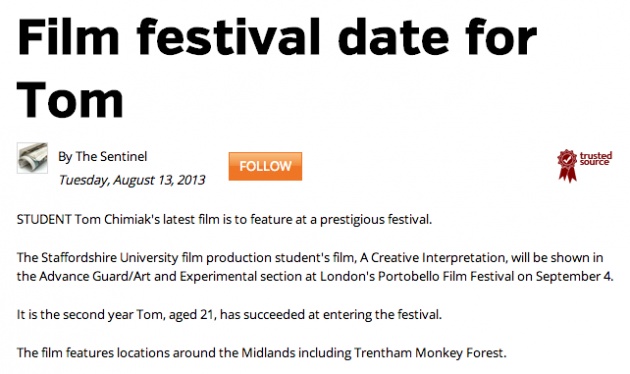Click the orange FOLLOW button
The width and height of the screenshot is (630, 374).
click(265, 166)
